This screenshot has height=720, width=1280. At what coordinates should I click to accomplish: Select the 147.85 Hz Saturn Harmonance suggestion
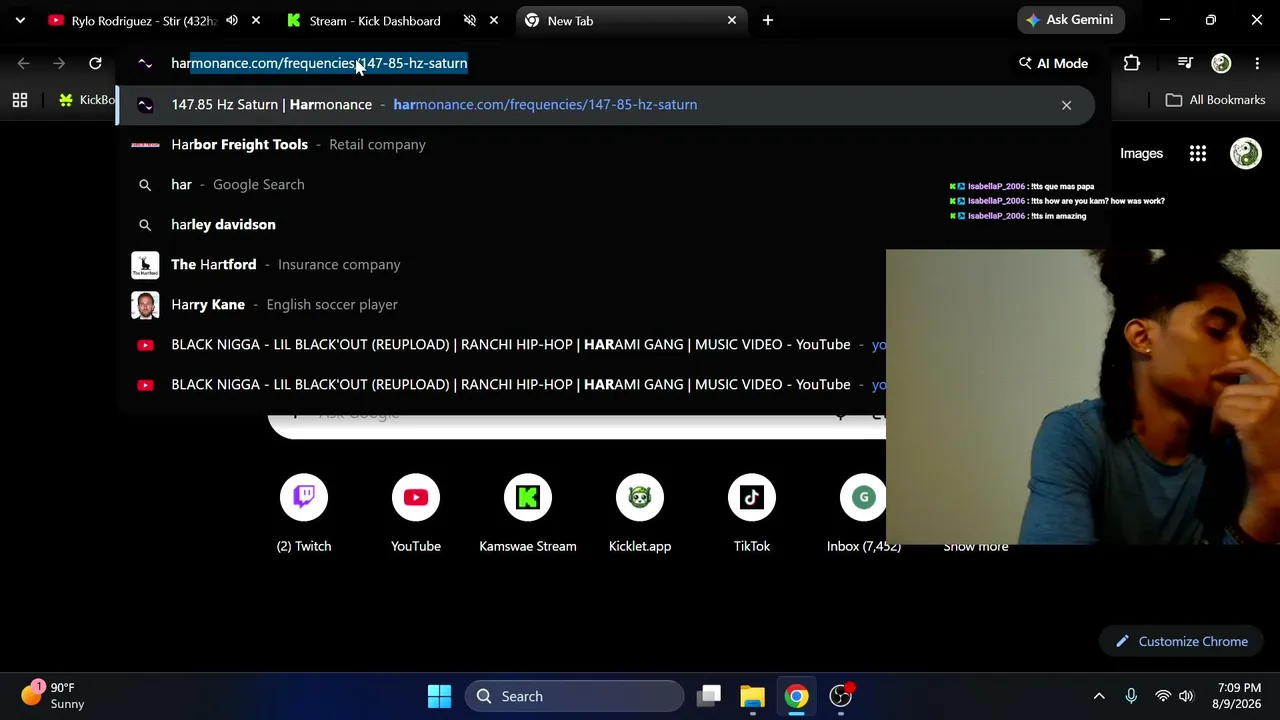coord(606,104)
